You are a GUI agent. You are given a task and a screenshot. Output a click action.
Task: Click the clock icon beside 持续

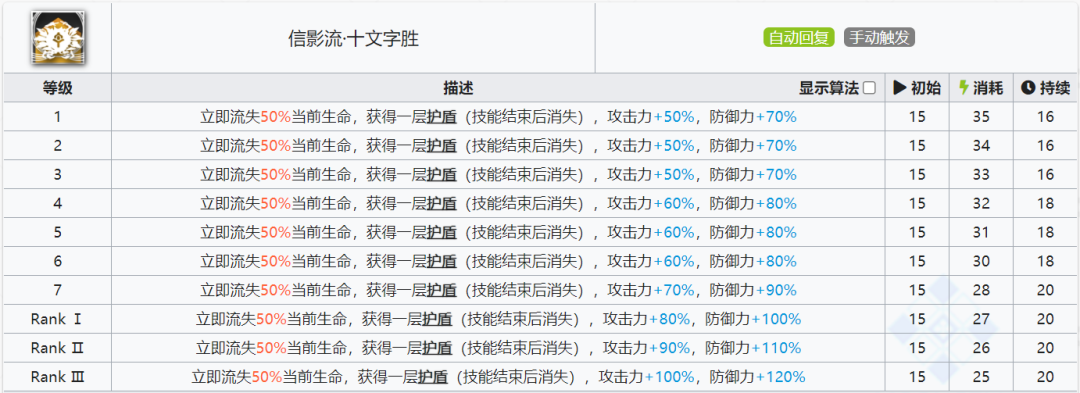[1028, 88]
